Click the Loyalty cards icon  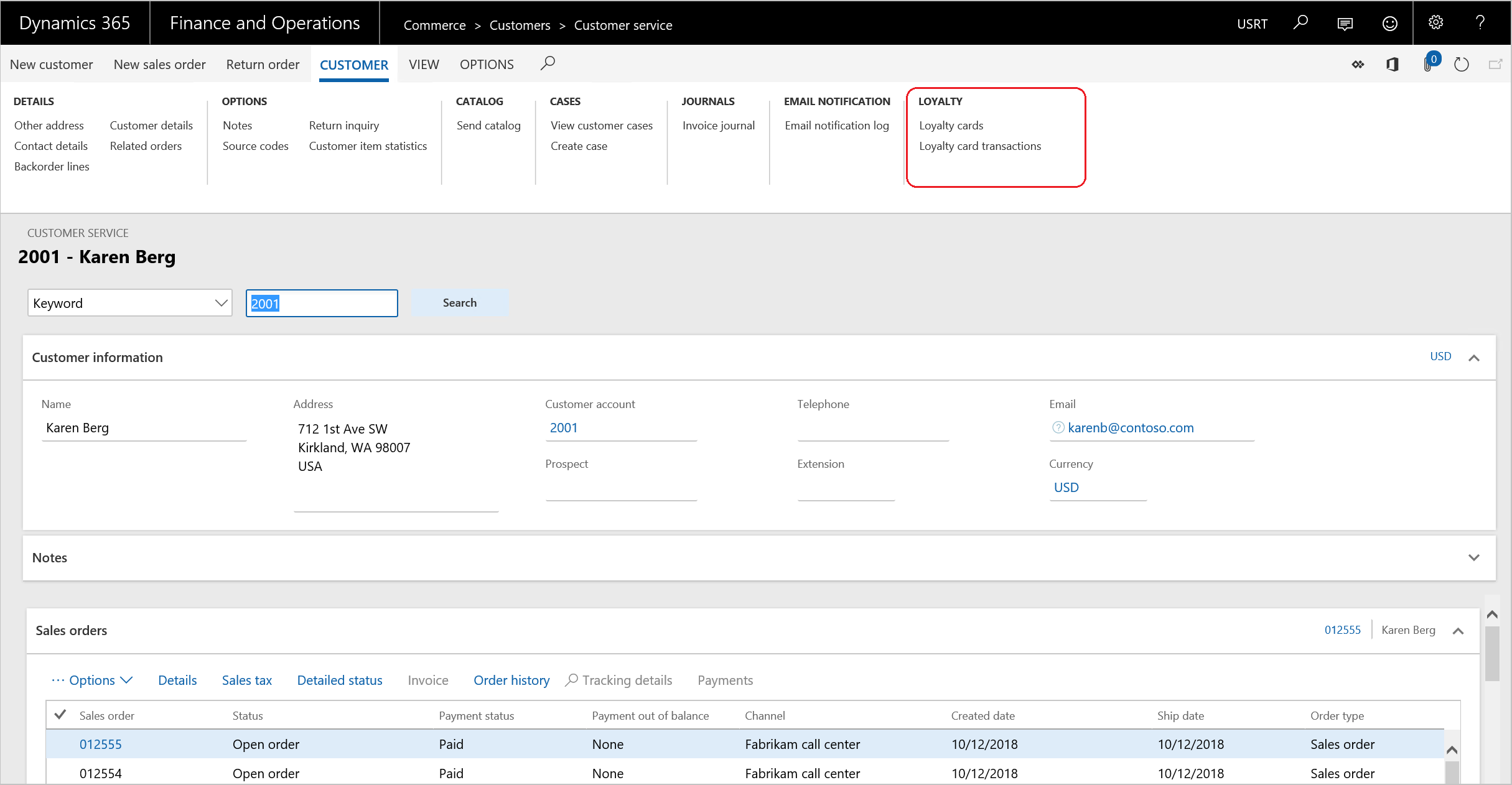[x=950, y=126]
